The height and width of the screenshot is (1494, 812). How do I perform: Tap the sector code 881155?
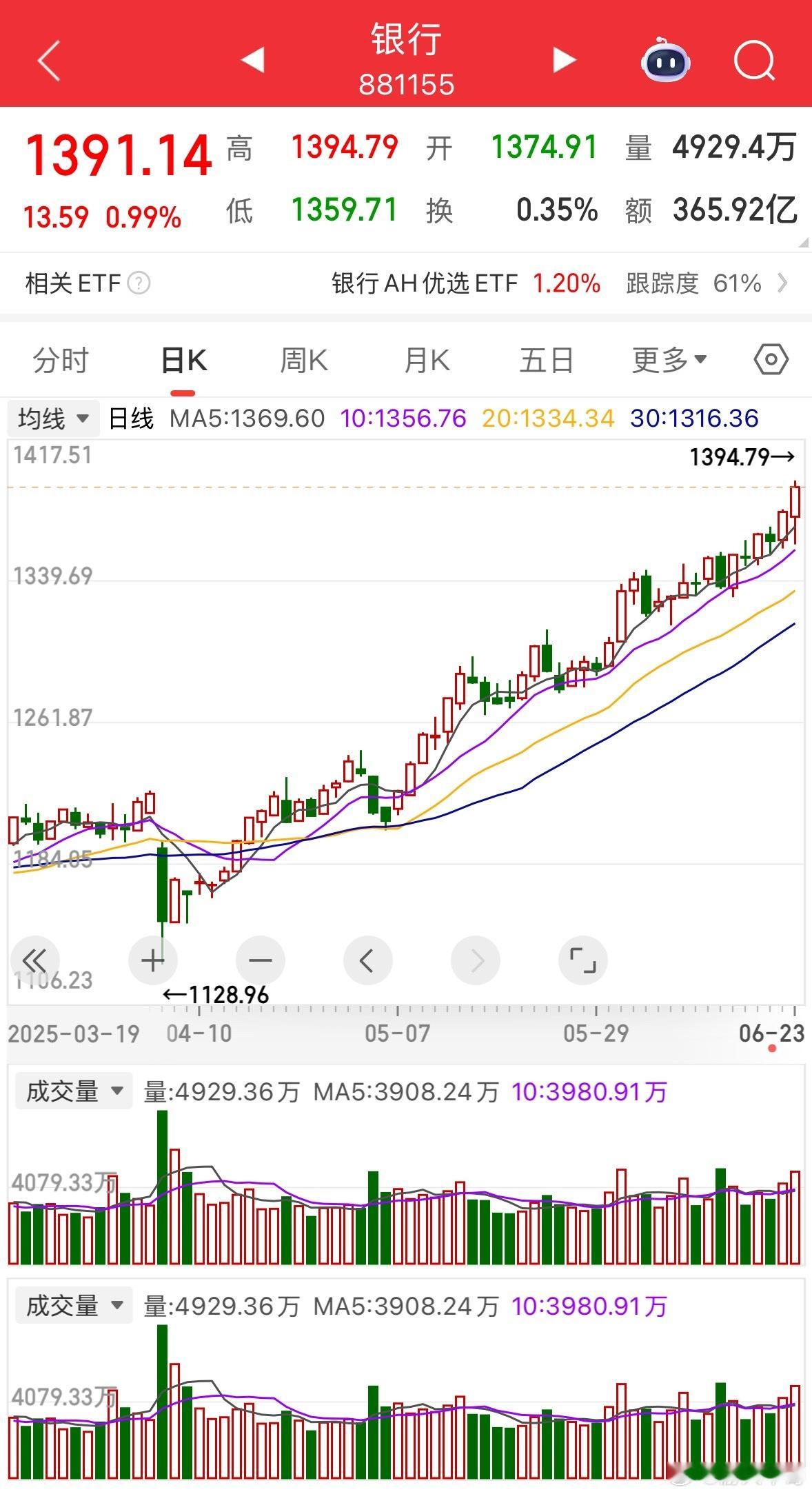tap(406, 85)
